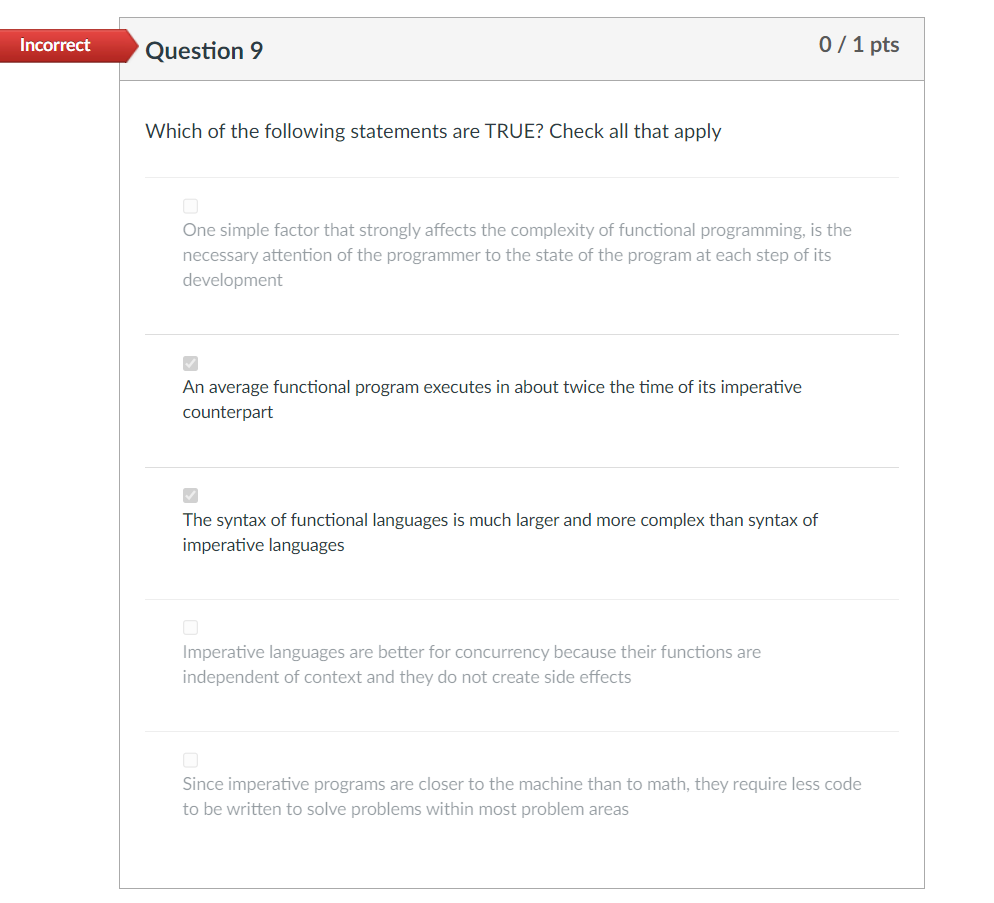Select the side effects statement text
Image resolution: width=994 pixels, height=903 pixels.
point(470,664)
